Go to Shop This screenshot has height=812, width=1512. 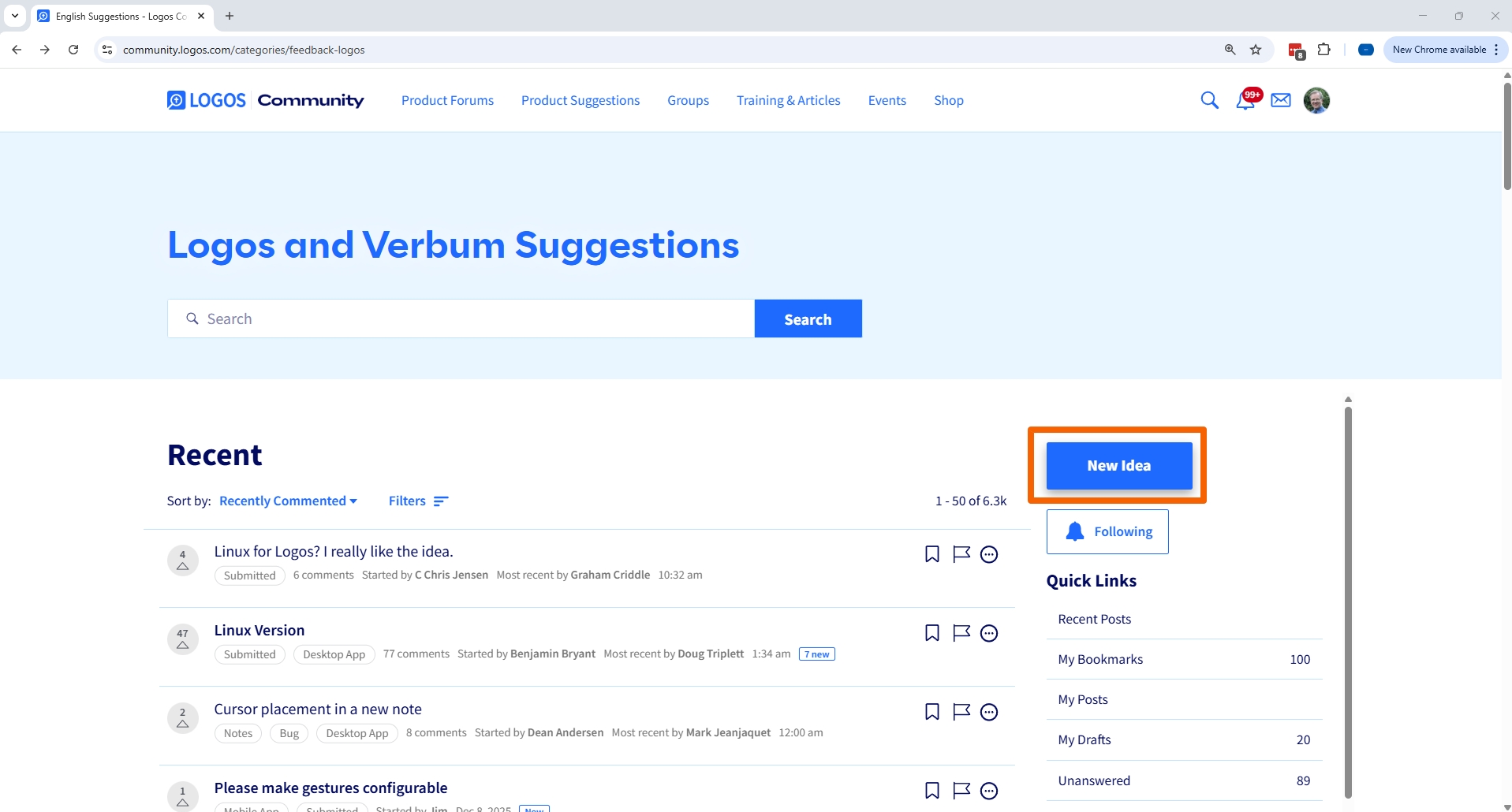point(949,100)
